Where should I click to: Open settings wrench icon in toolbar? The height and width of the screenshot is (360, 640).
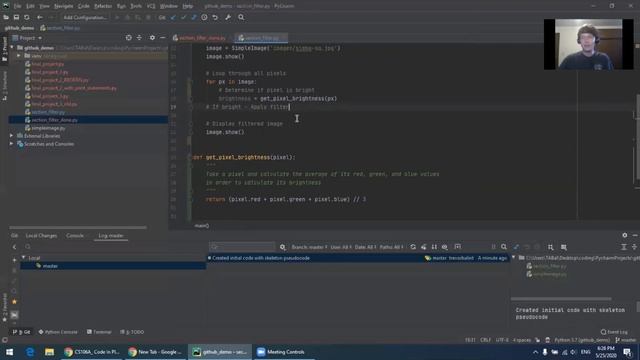[x=228, y=18]
